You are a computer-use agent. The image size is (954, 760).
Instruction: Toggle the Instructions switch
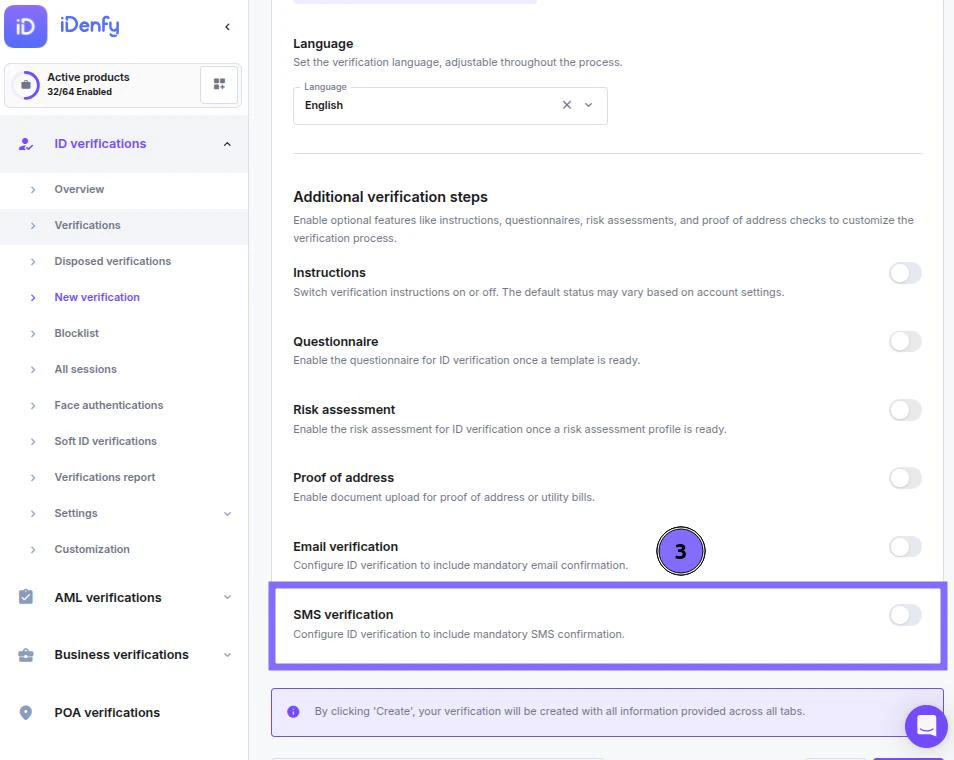[x=905, y=273]
